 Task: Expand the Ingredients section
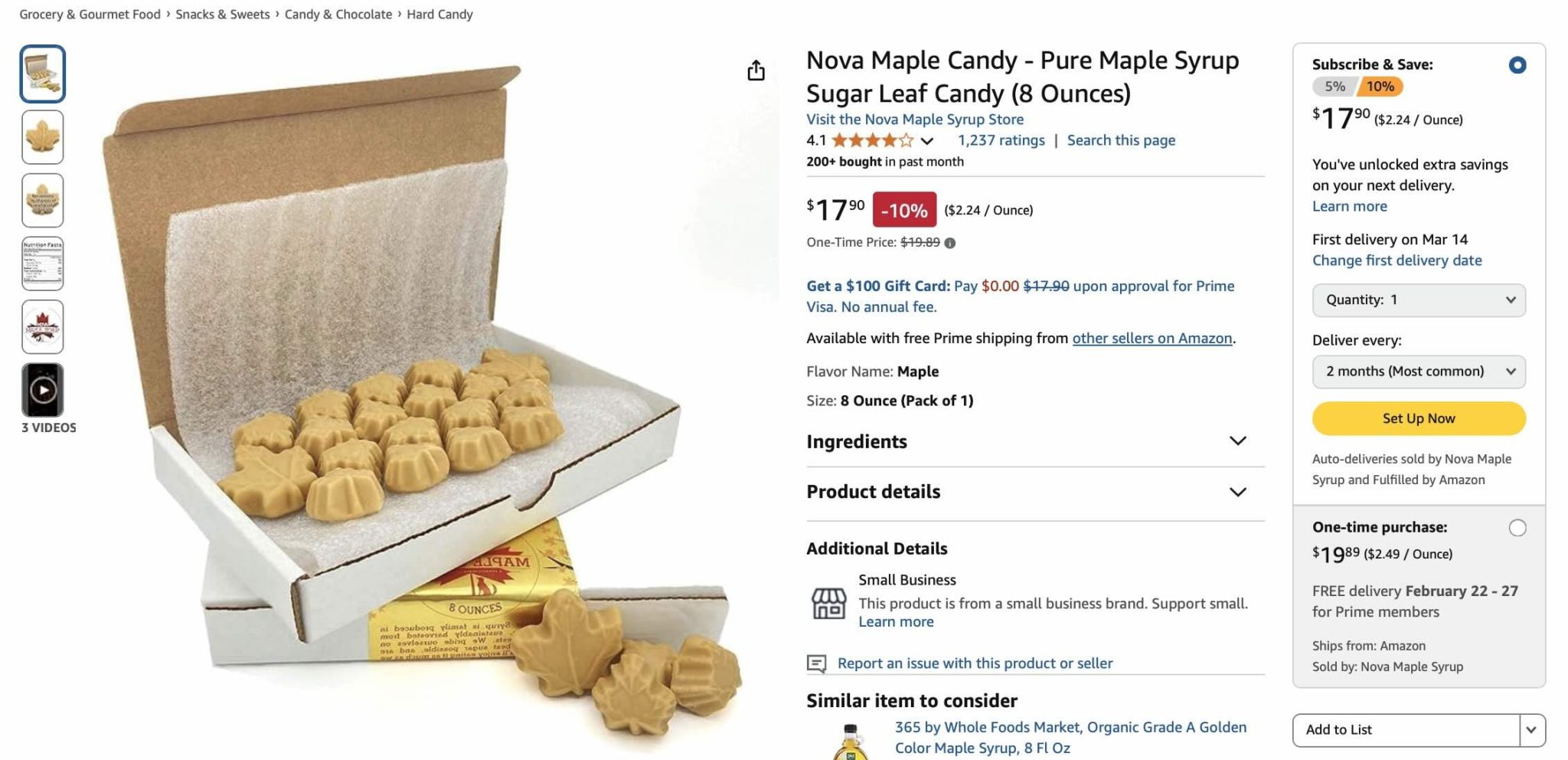(x=1237, y=441)
